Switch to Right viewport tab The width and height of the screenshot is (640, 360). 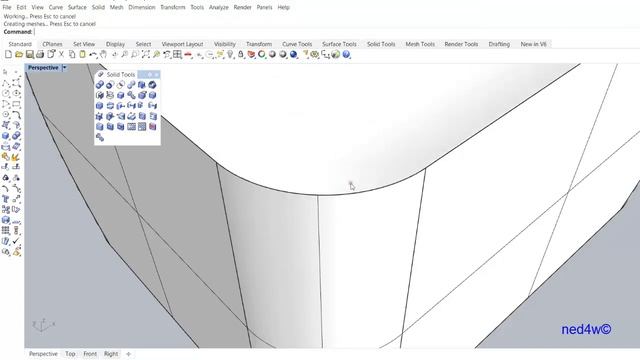[x=111, y=354]
